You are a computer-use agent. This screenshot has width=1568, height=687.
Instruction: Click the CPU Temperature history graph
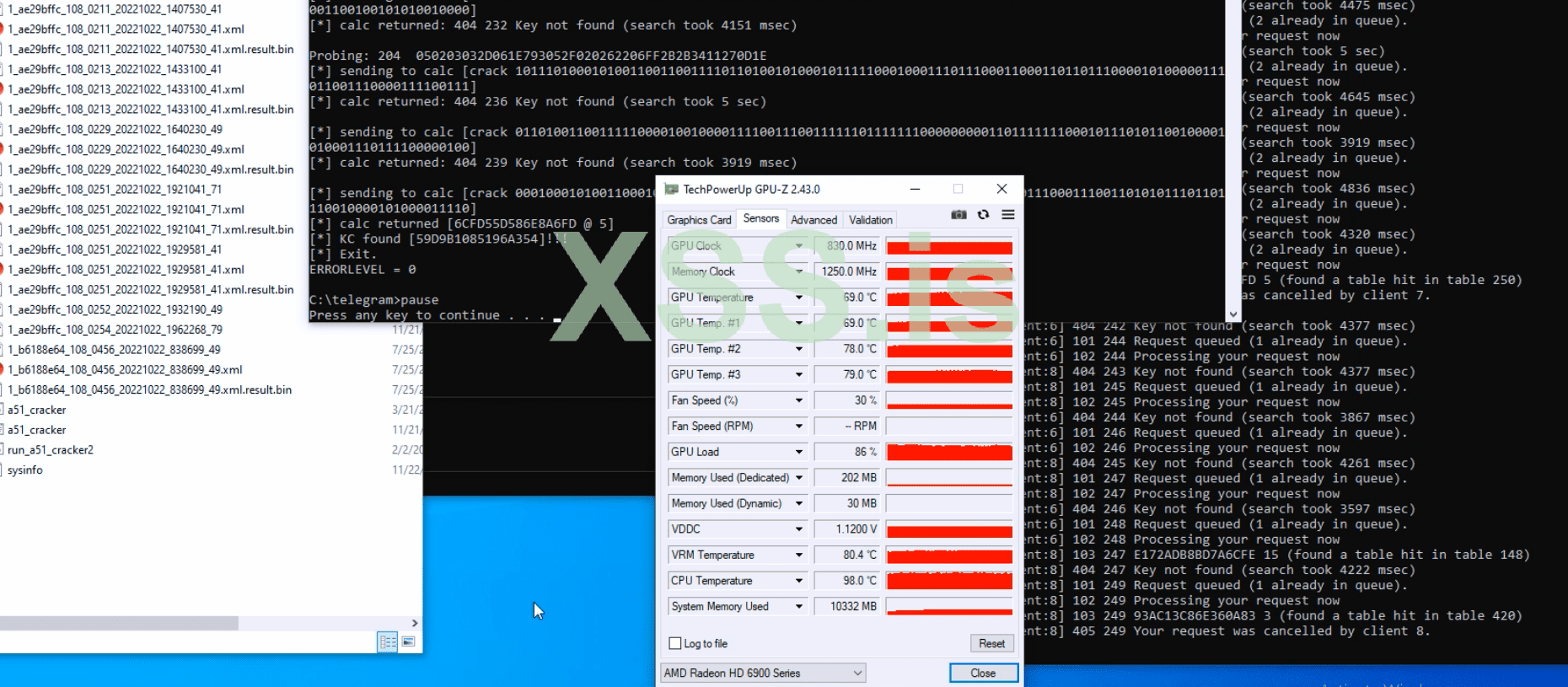point(949,581)
